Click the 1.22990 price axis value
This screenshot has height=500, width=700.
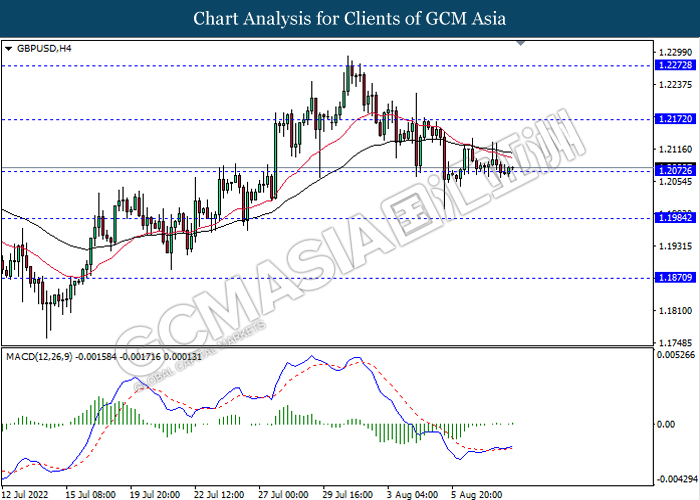(675, 53)
